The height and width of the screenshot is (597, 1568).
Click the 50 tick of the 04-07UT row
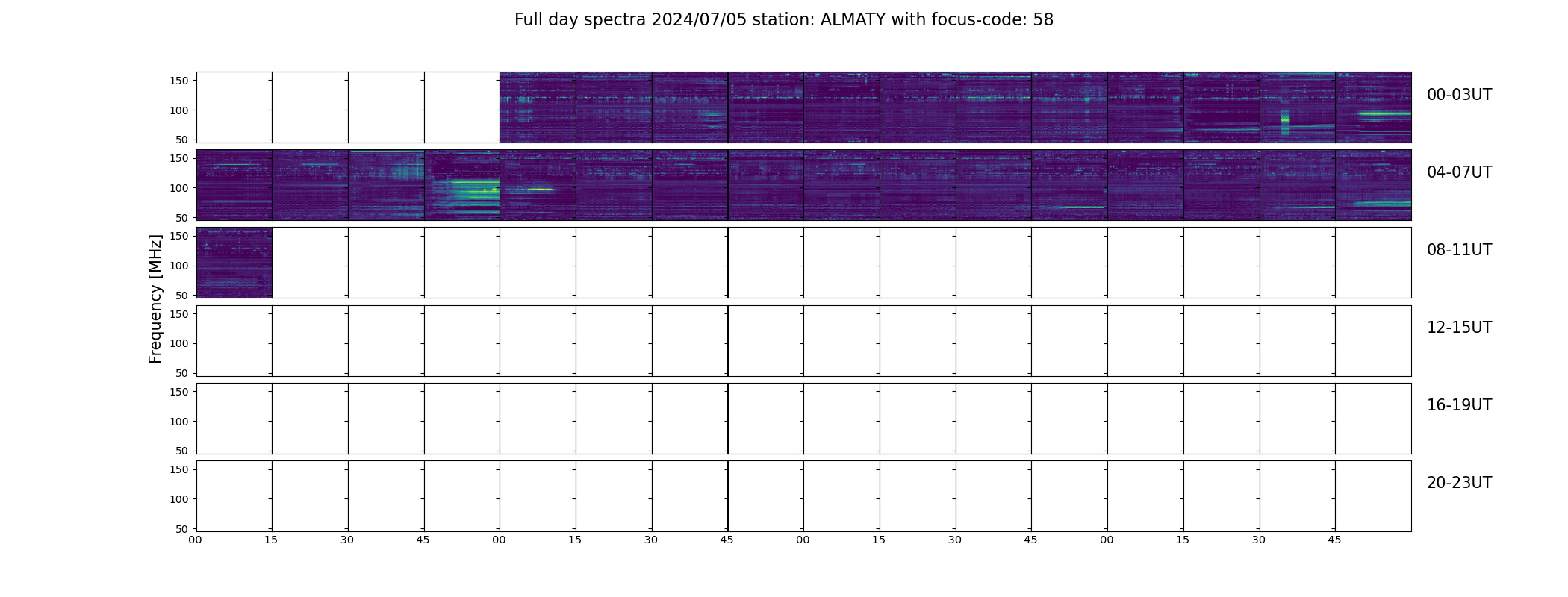[x=182, y=218]
